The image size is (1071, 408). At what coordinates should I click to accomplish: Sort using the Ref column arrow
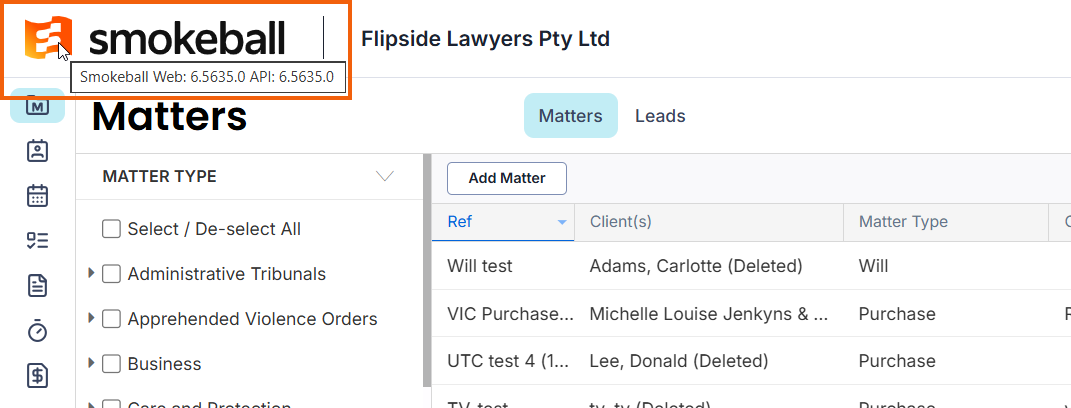(x=562, y=222)
